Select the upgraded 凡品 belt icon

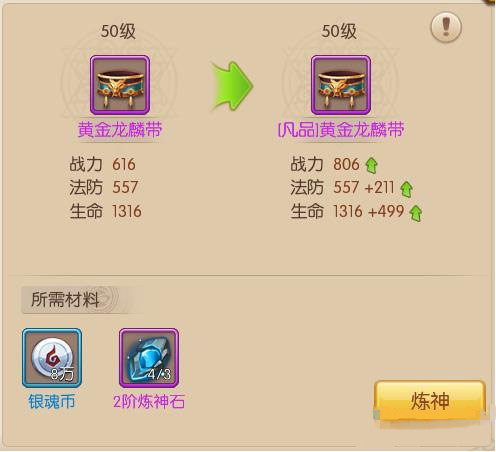click(341, 85)
